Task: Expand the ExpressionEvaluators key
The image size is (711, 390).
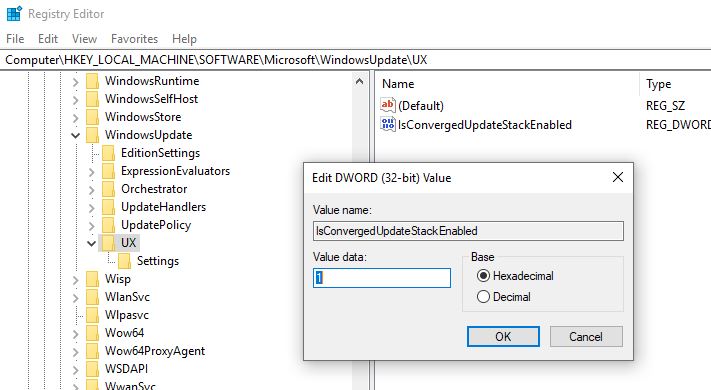Action: (x=92, y=172)
